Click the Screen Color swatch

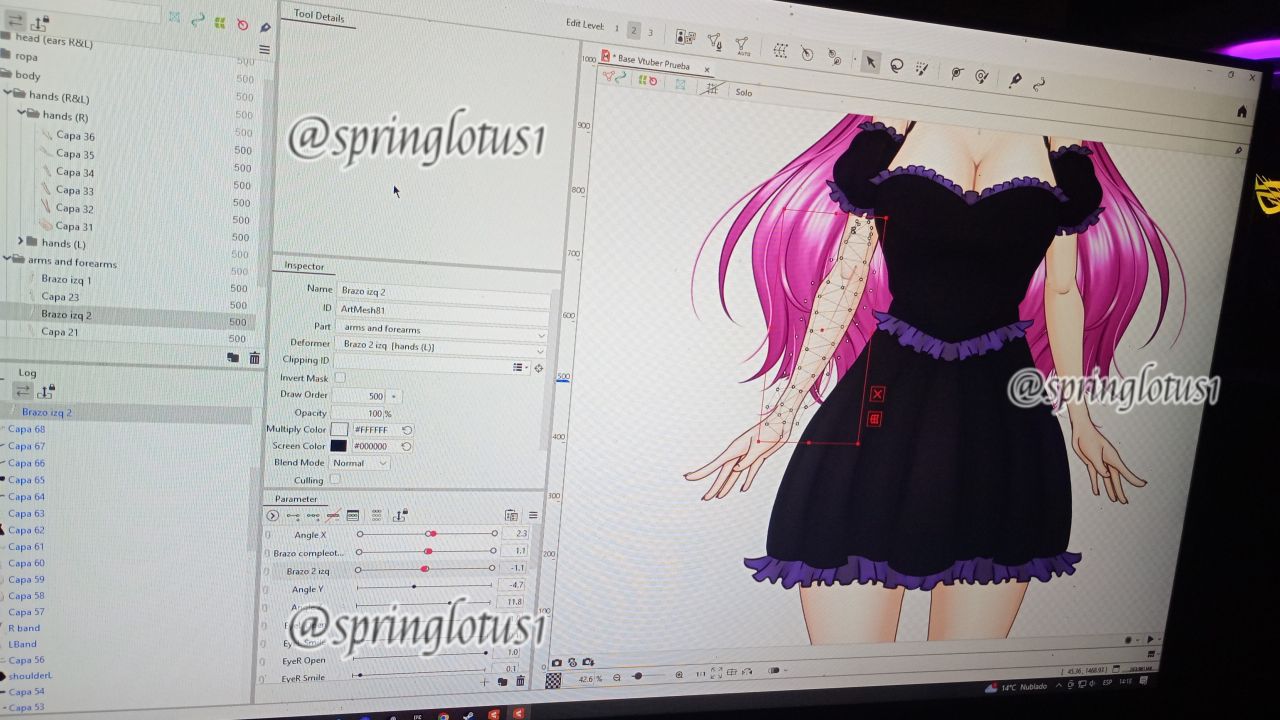pyautogui.click(x=339, y=446)
